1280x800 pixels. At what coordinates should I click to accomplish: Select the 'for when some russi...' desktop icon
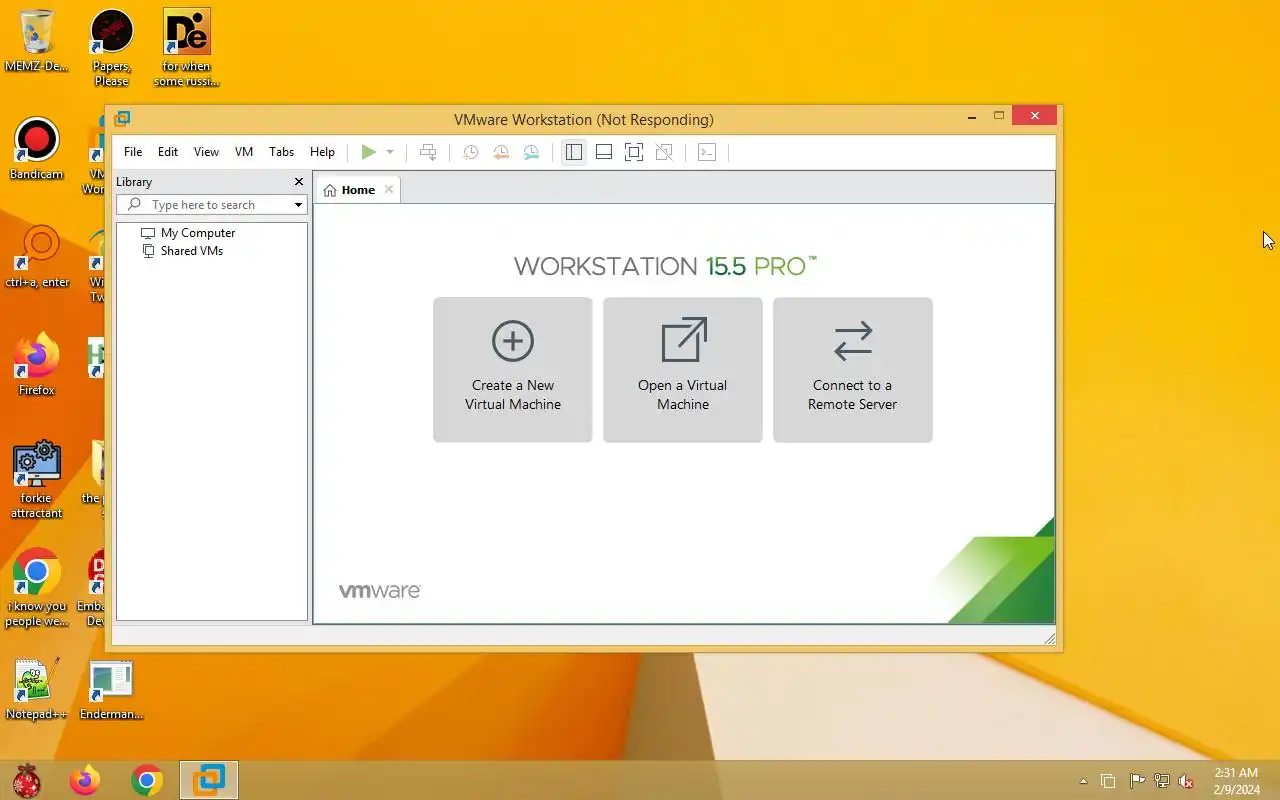pos(187,48)
